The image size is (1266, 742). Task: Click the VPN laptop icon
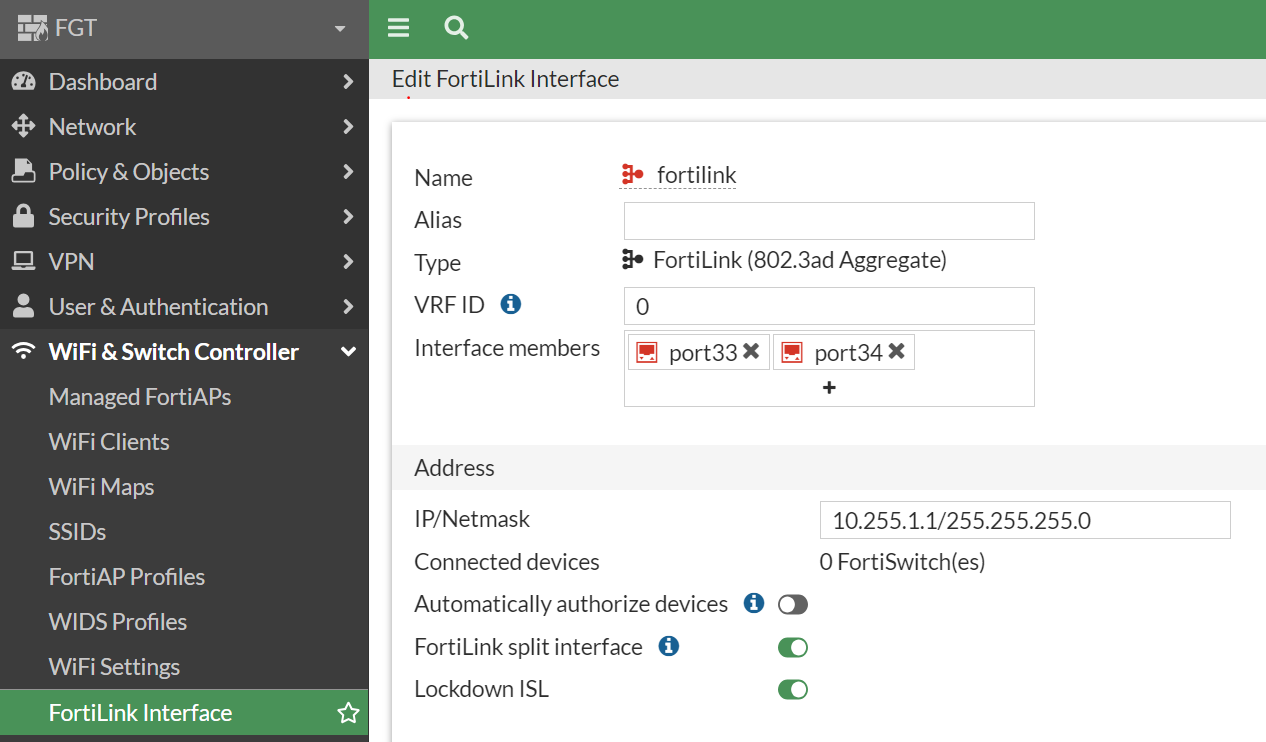23,261
